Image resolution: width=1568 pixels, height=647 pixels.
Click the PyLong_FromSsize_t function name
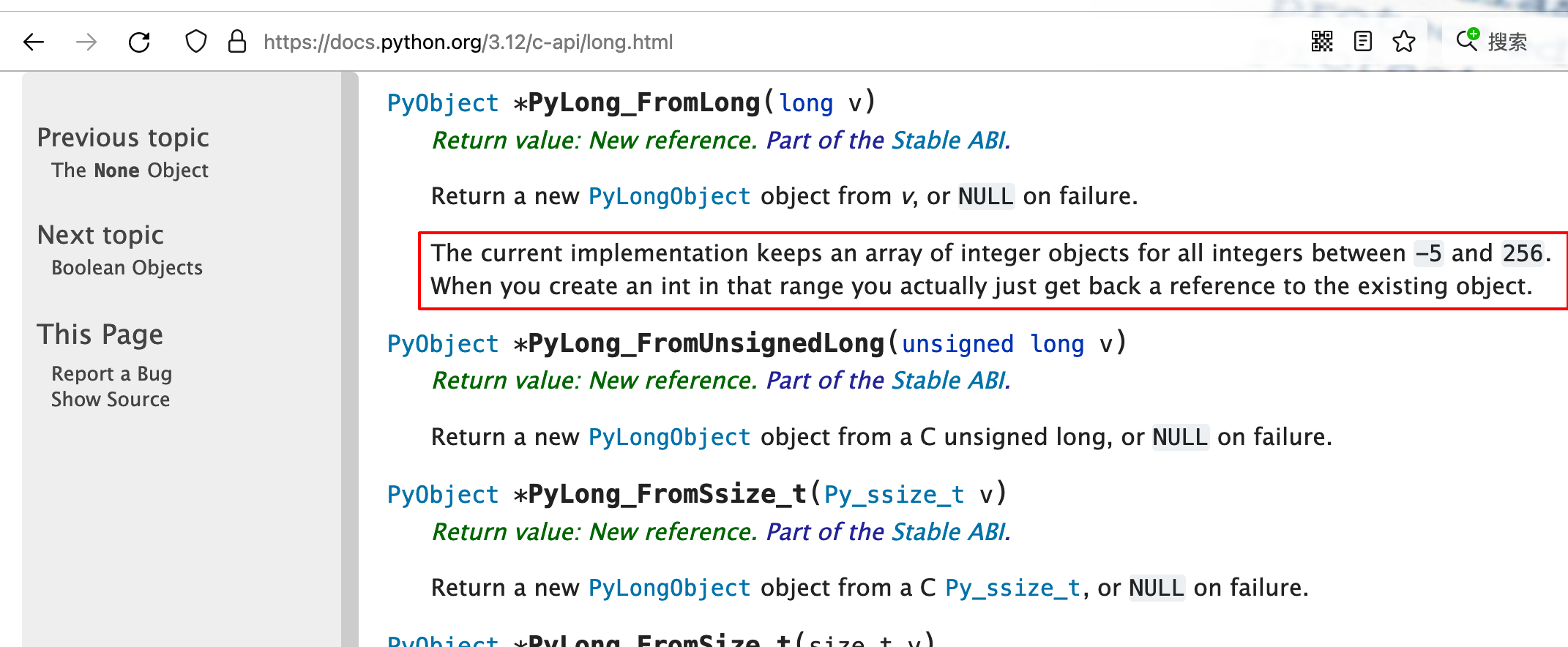coord(668,494)
